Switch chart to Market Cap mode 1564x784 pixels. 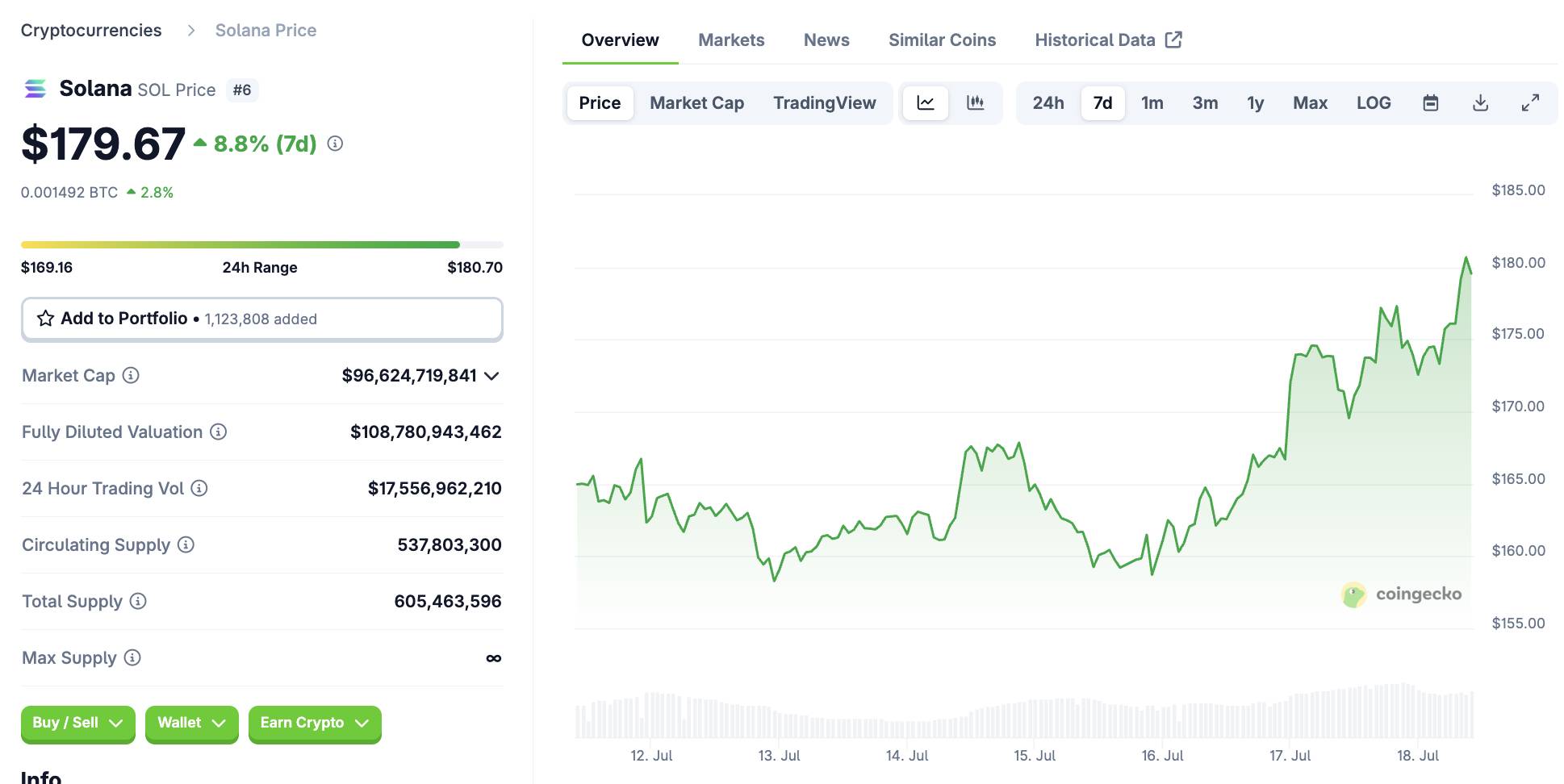pyautogui.click(x=696, y=102)
